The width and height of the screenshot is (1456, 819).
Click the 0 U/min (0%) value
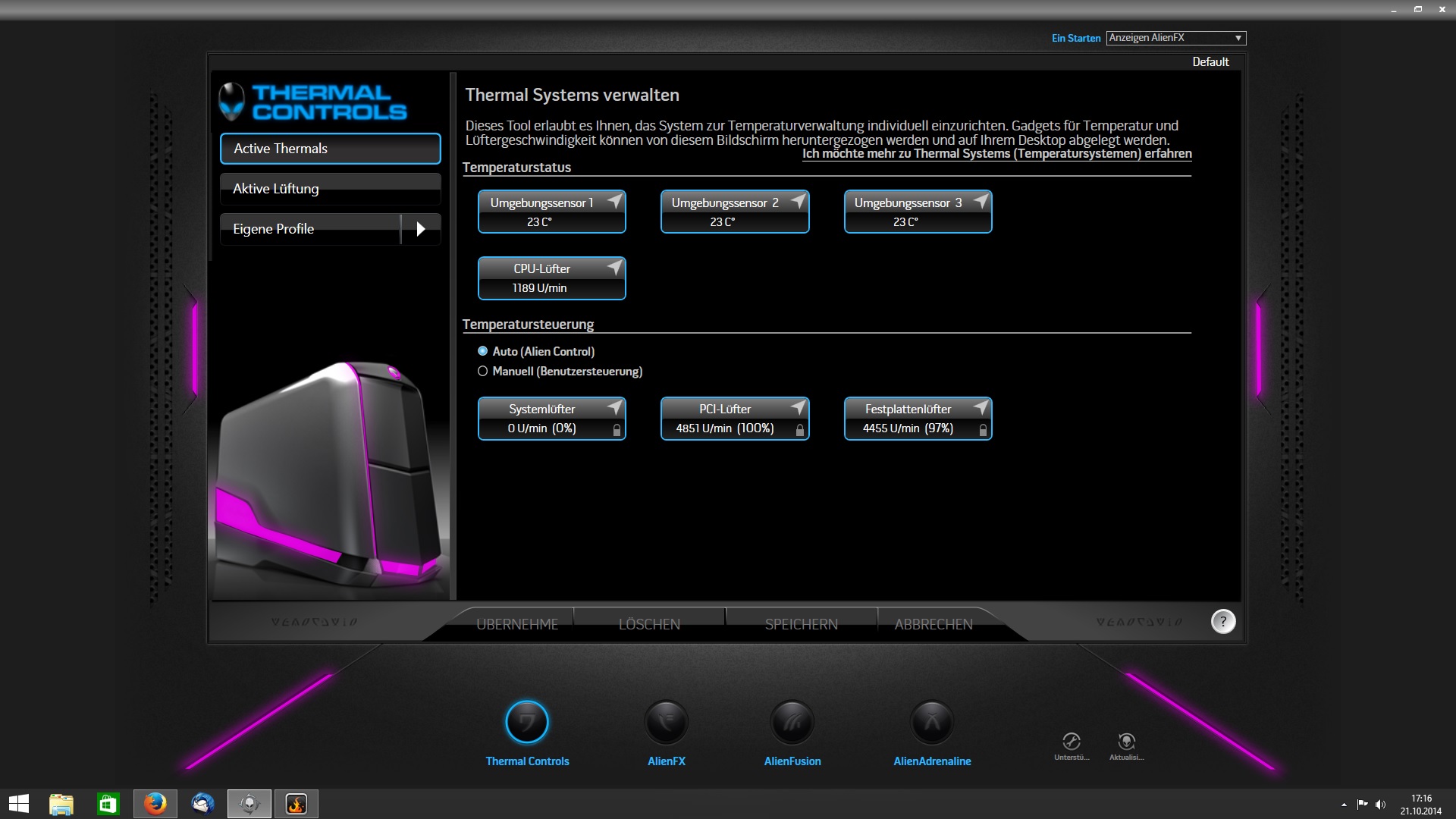pyautogui.click(x=541, y=428)
